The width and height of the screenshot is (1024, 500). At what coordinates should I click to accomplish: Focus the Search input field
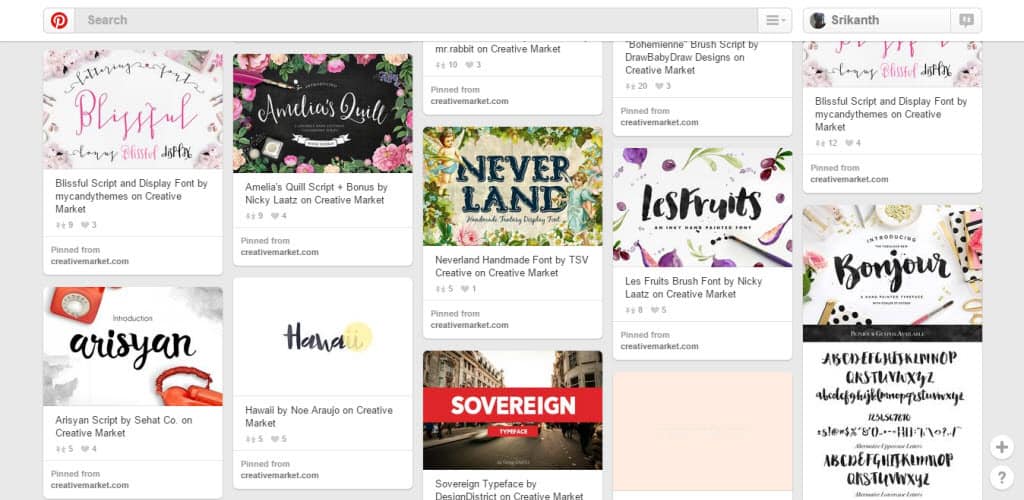[x=416, y=20]
